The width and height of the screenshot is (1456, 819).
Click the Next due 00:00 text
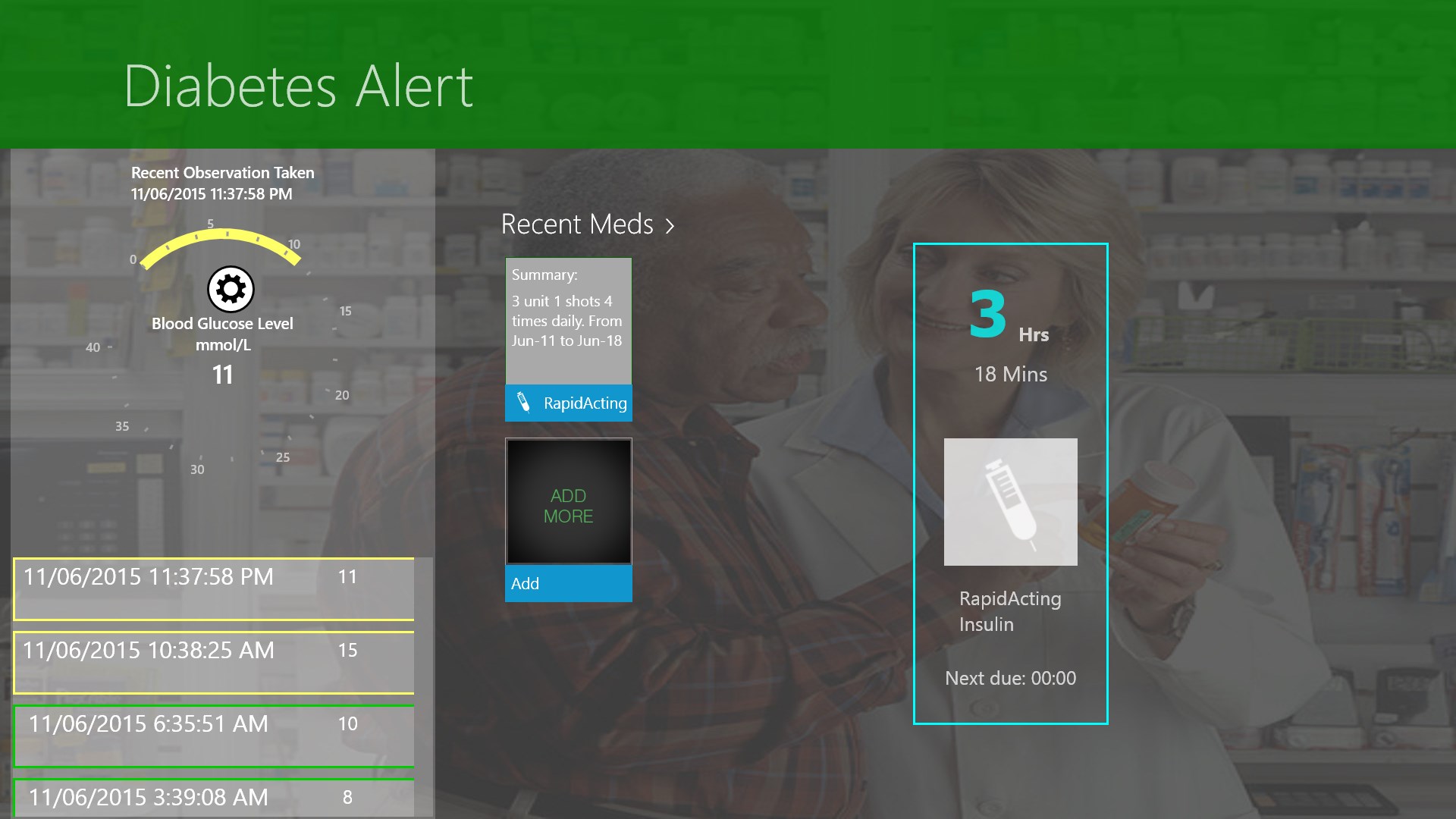[x=1010, y=679]
